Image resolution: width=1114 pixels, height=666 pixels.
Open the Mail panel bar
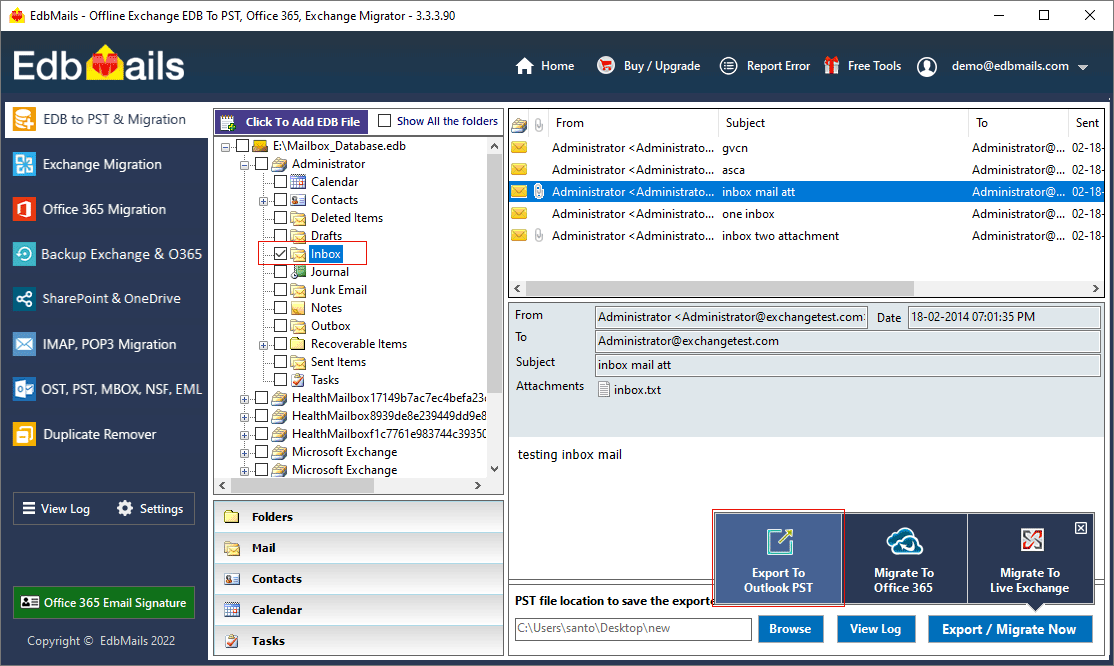pyautogui.click(x=359, y=548)
